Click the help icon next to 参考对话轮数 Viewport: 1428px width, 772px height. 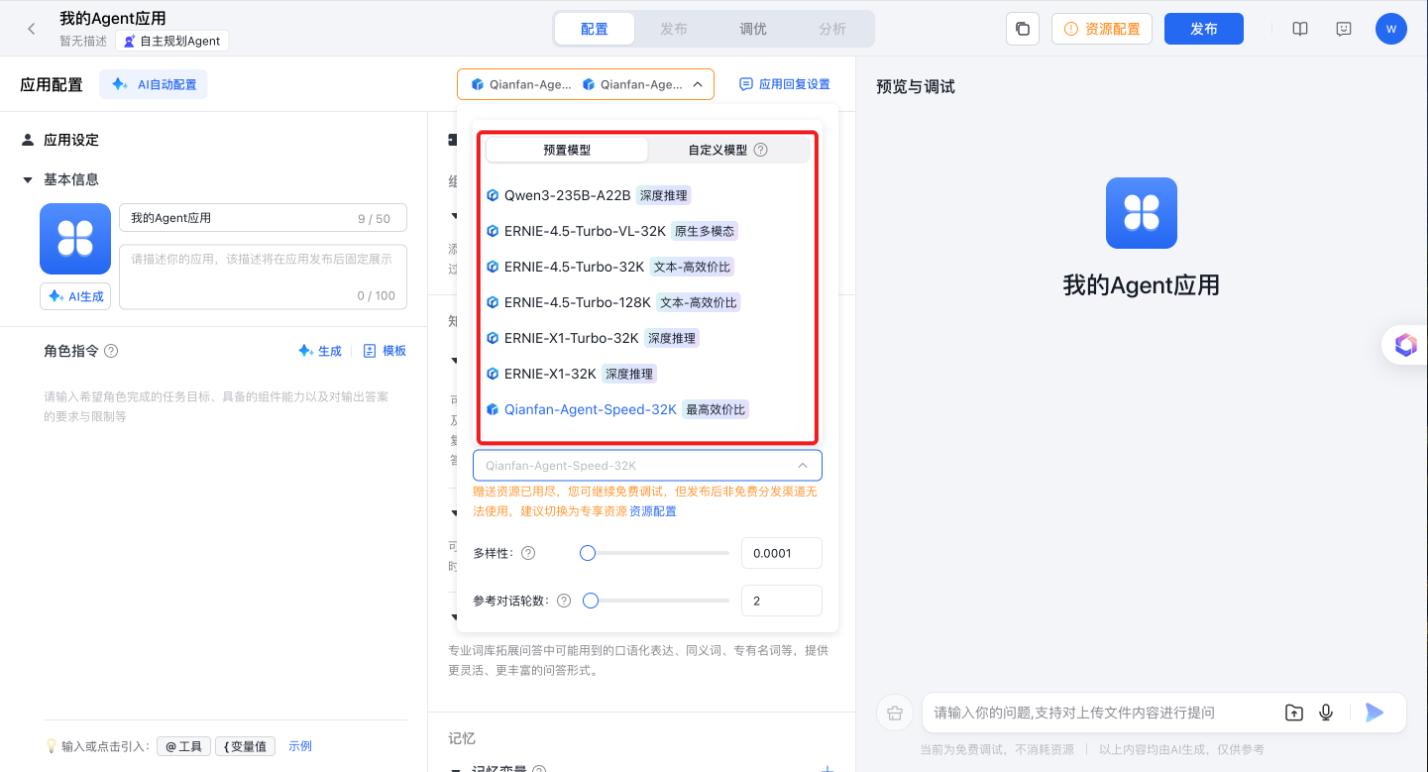pos(564,601)
